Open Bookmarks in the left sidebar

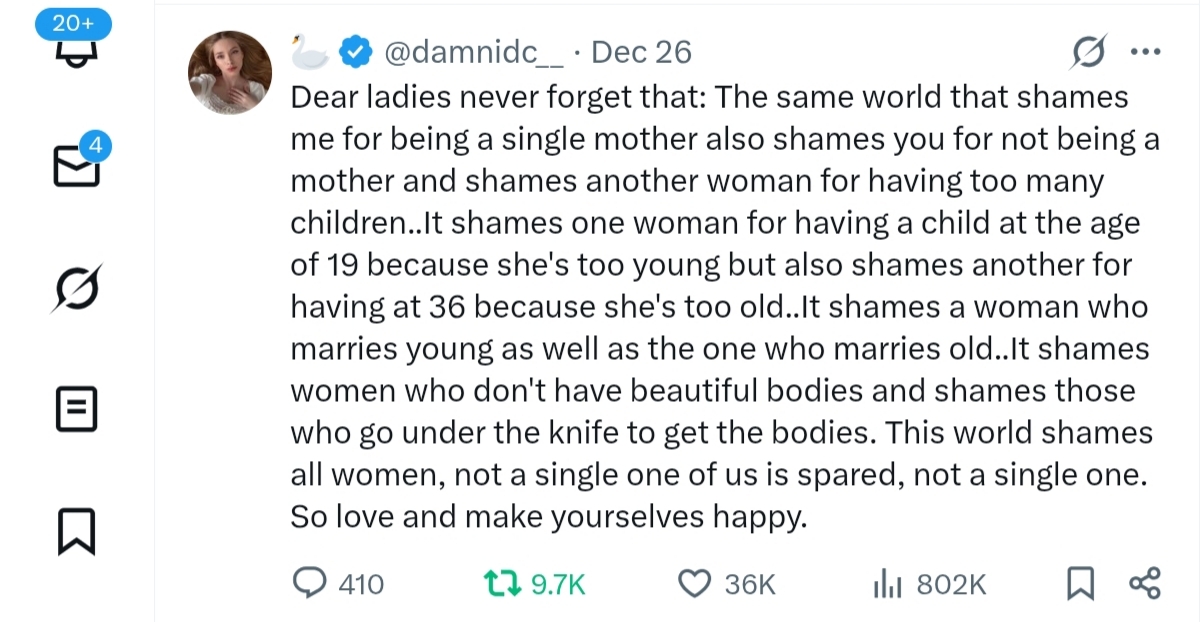(76, 531)
